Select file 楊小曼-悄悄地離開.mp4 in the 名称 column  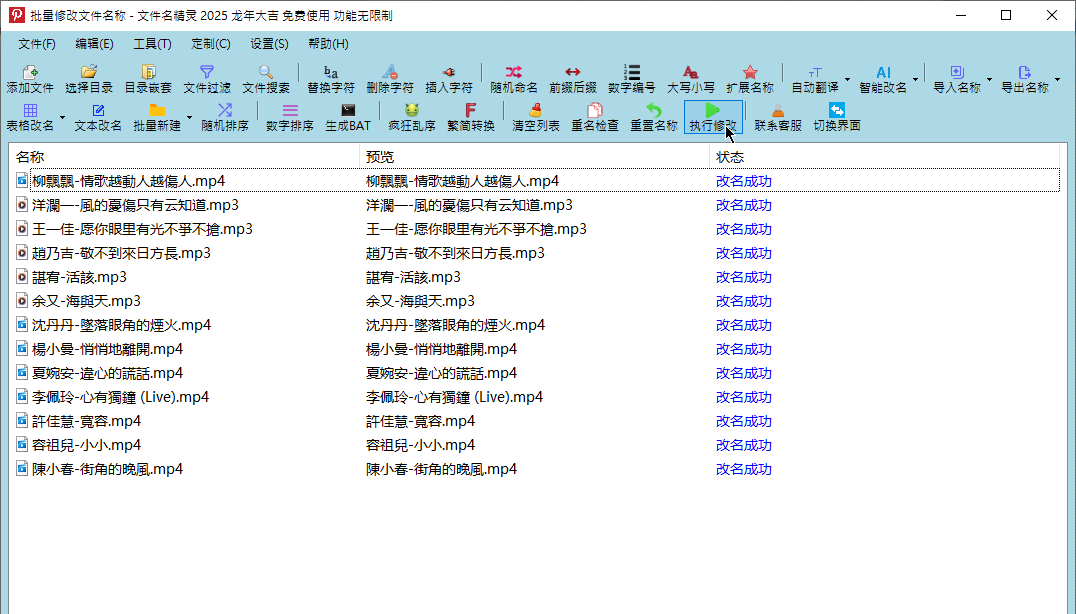point(108,349)
